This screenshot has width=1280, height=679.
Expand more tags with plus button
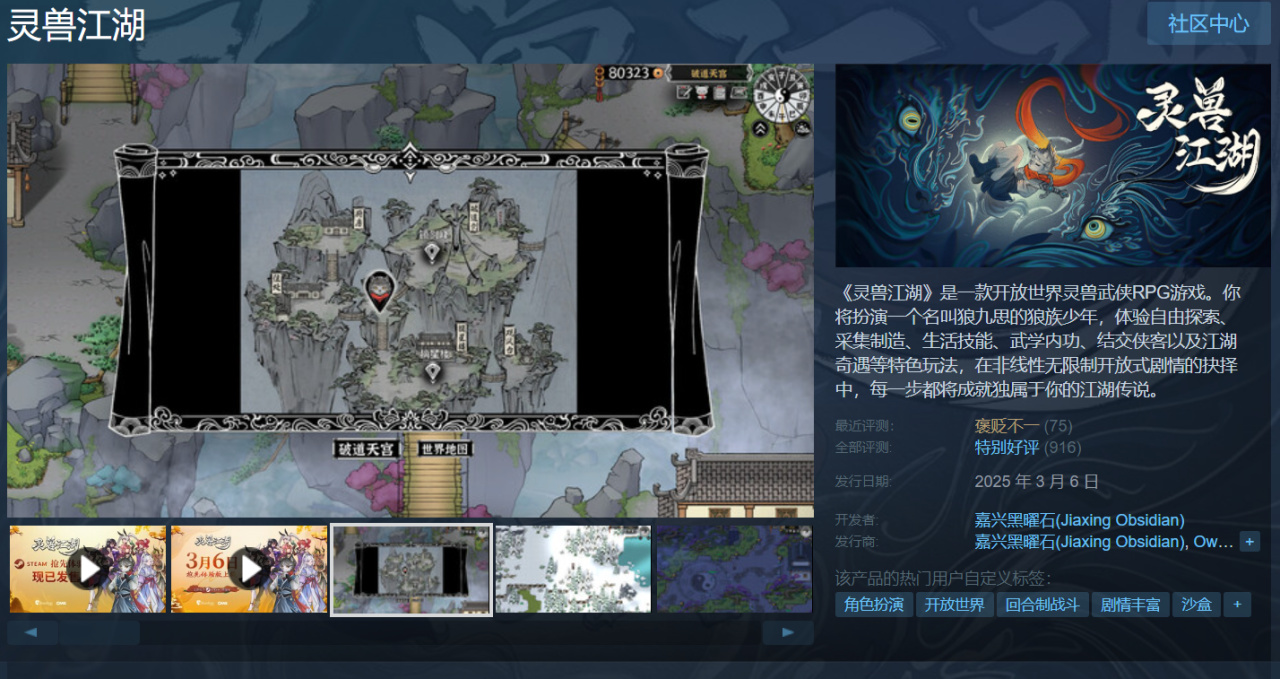[x=1237, y=604]
